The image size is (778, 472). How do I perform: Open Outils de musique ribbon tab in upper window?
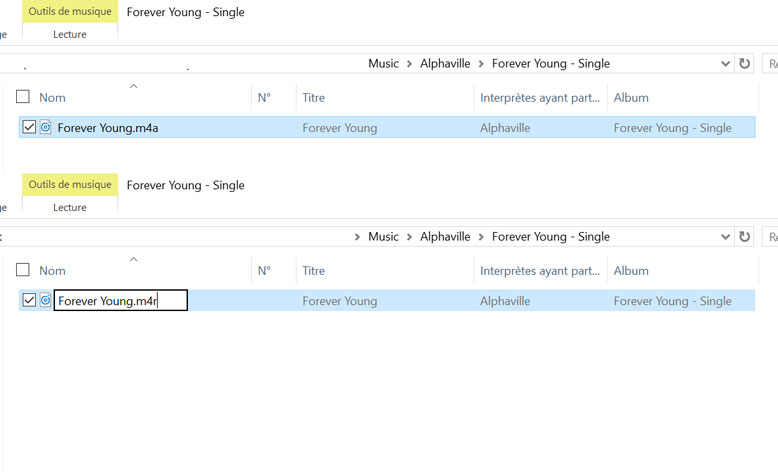tap(70, 11)
